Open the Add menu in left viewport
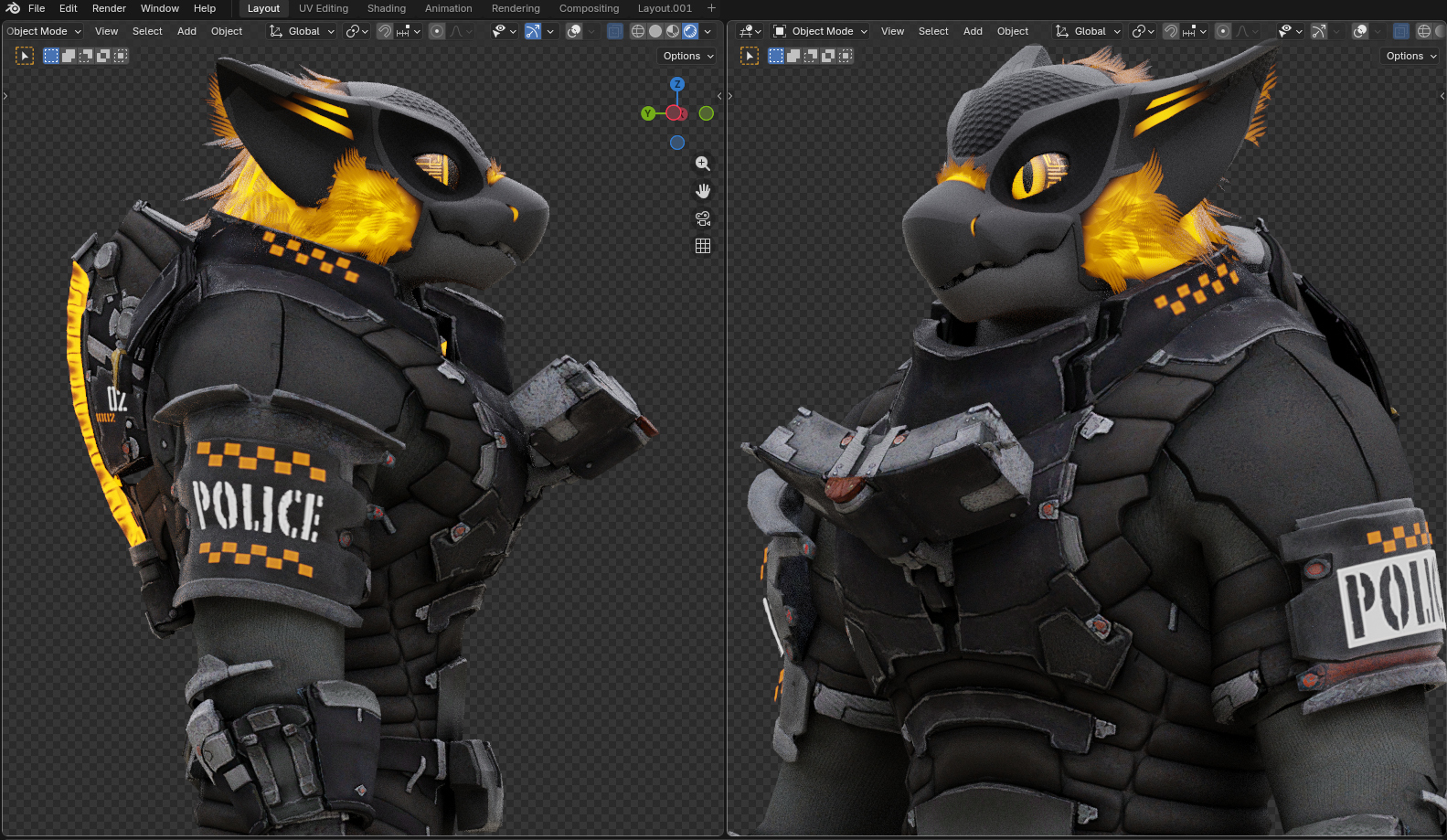 point(186,31)
